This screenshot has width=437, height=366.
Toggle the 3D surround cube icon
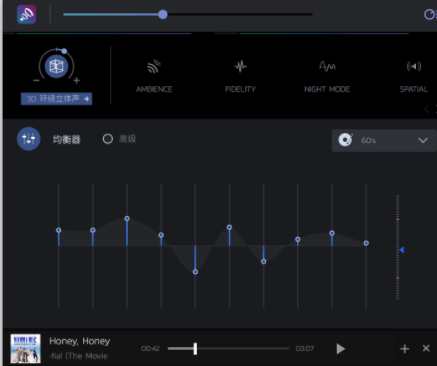click(x=56, y=66)
